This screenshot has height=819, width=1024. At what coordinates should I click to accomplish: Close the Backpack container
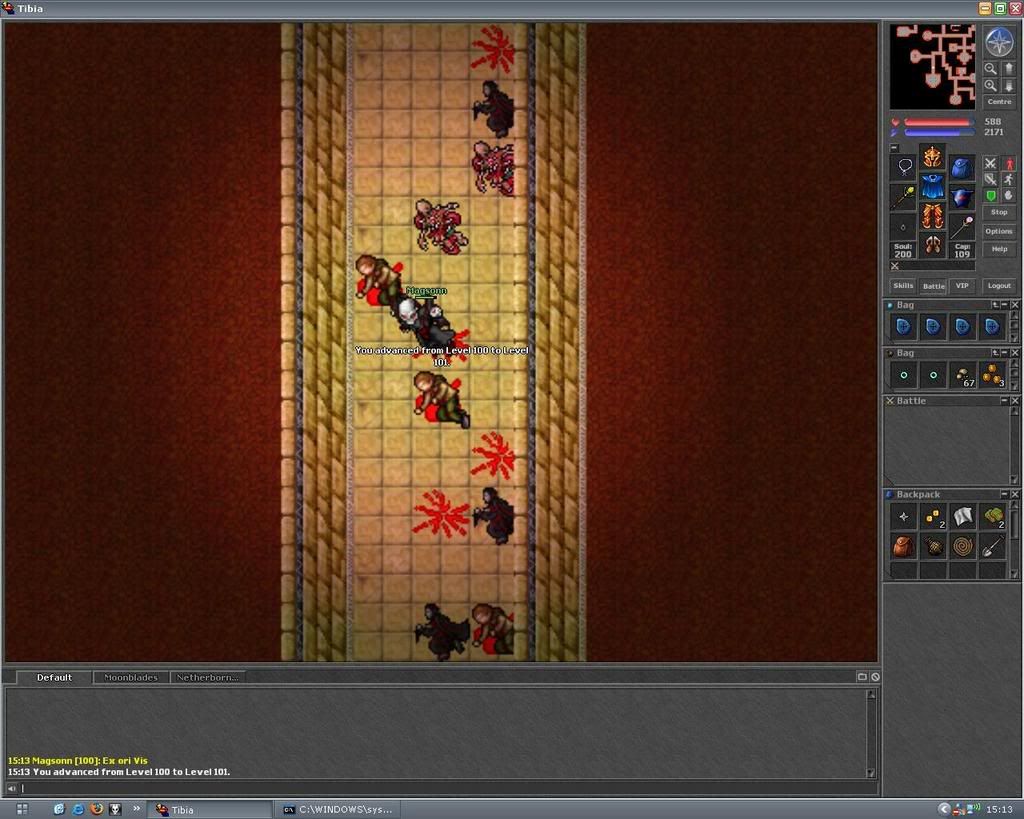[x=1015, y=494]
